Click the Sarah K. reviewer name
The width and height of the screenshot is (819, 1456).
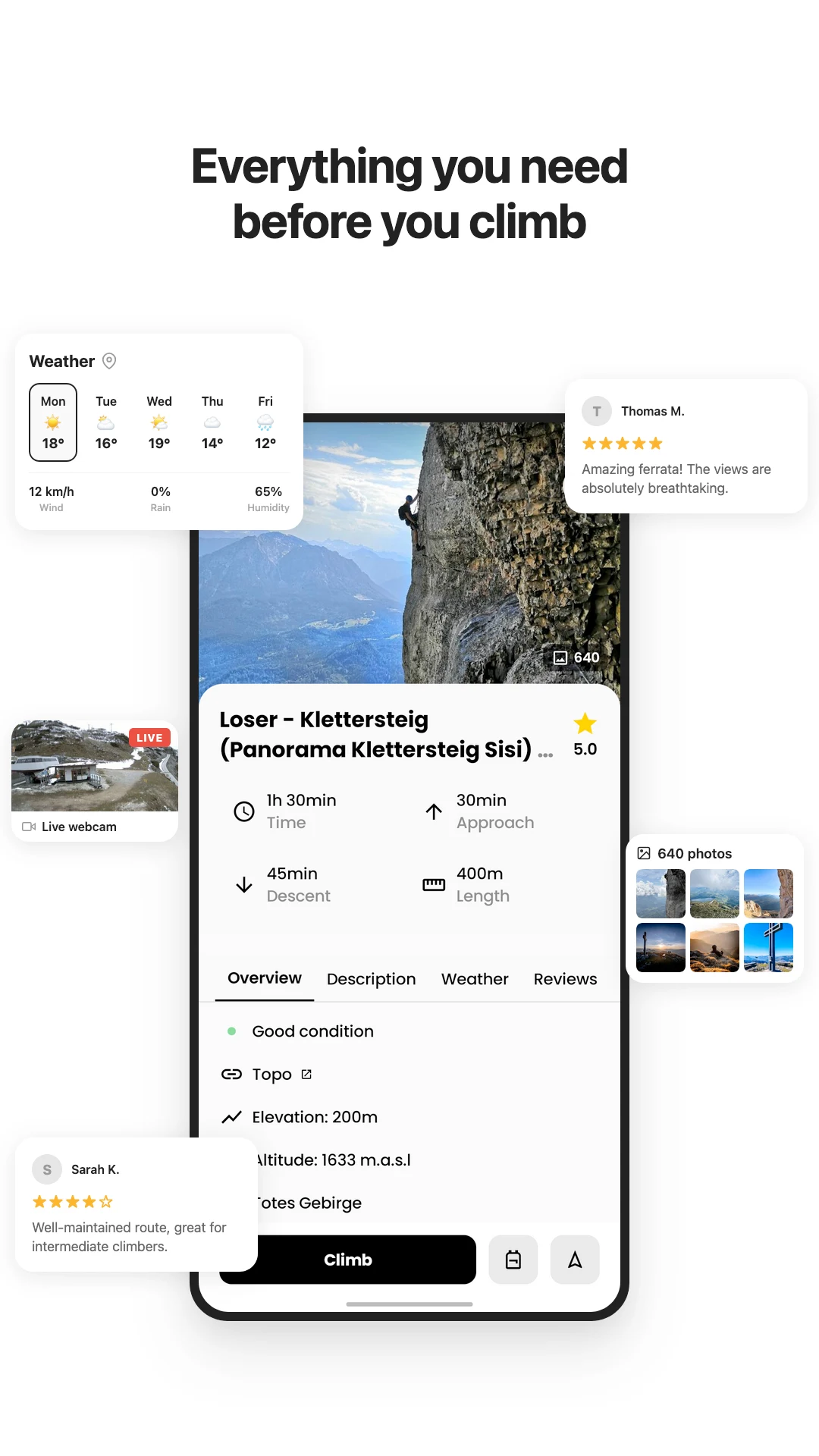96,1169
